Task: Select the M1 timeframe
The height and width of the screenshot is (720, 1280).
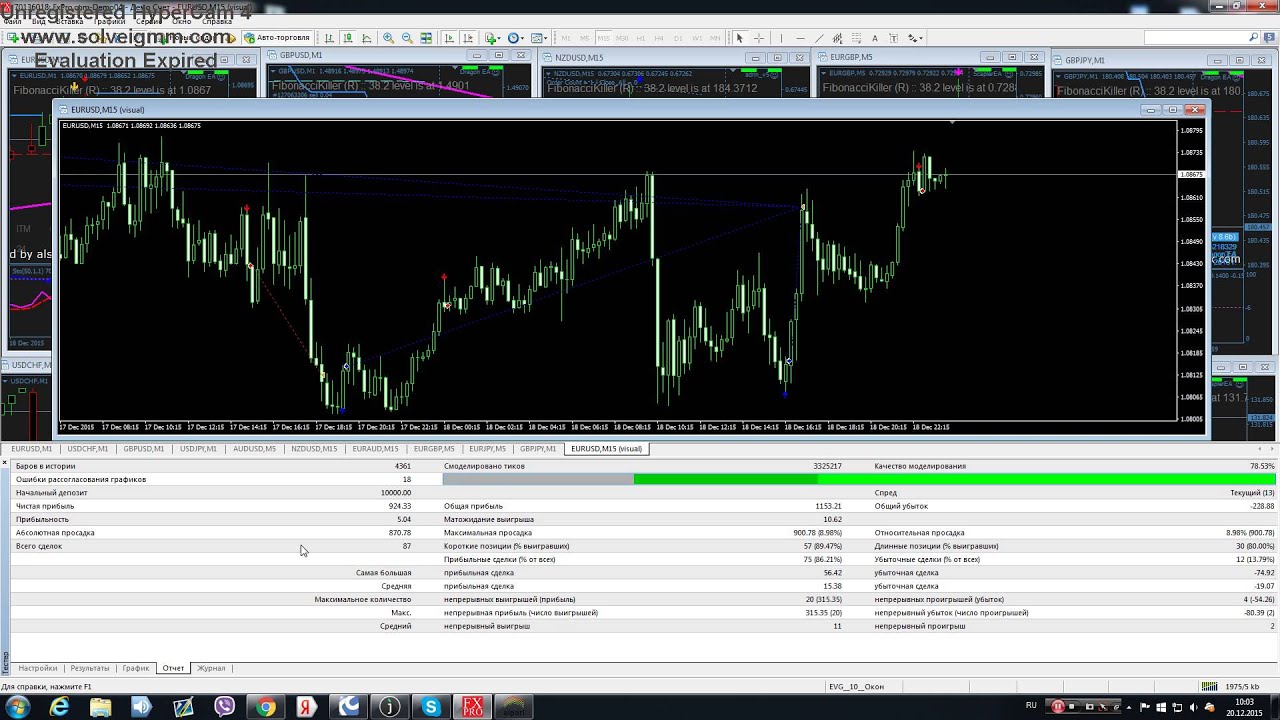Action: [x=566, y=38]
